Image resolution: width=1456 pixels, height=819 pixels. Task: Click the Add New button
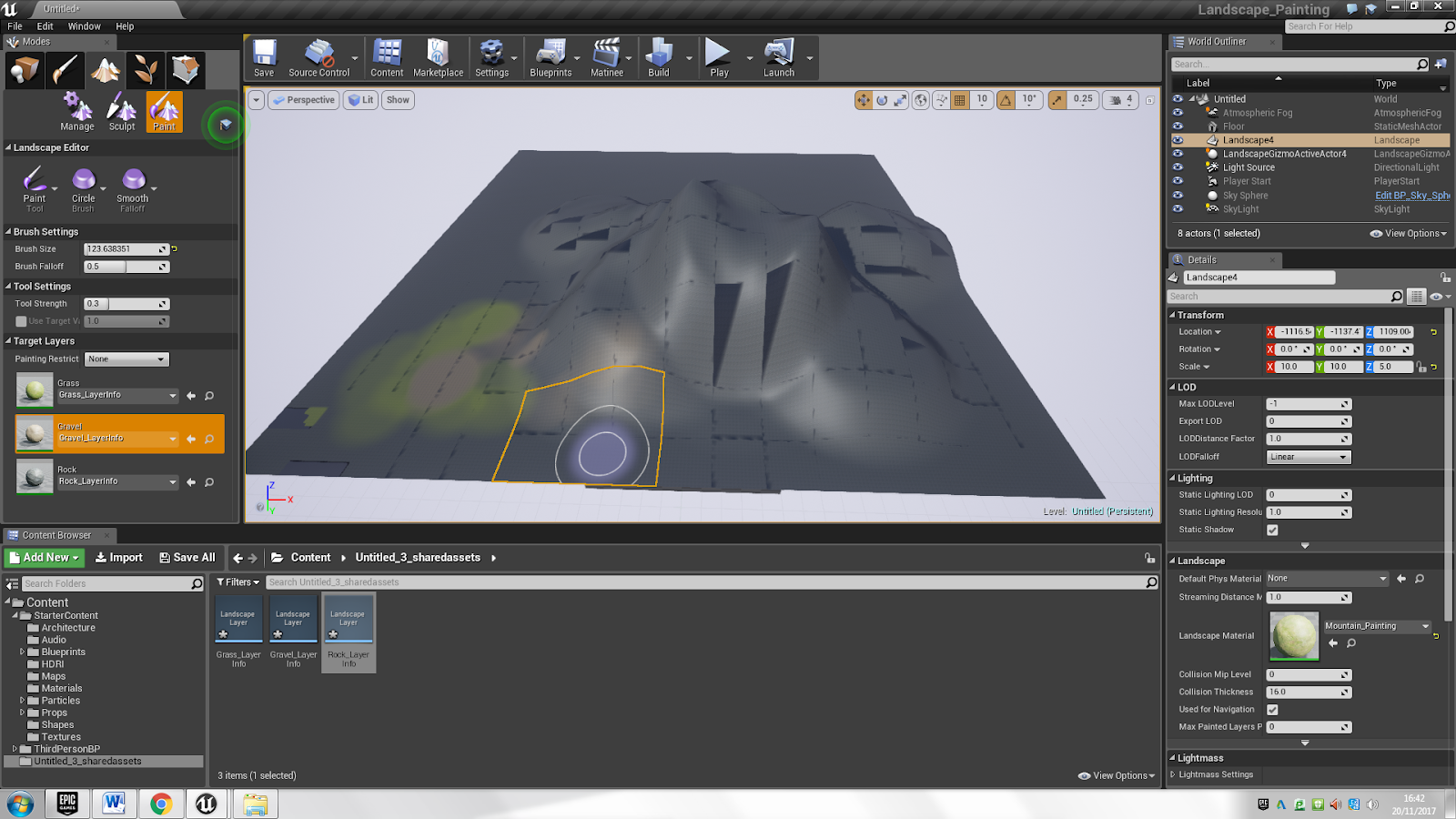(45, 558)
